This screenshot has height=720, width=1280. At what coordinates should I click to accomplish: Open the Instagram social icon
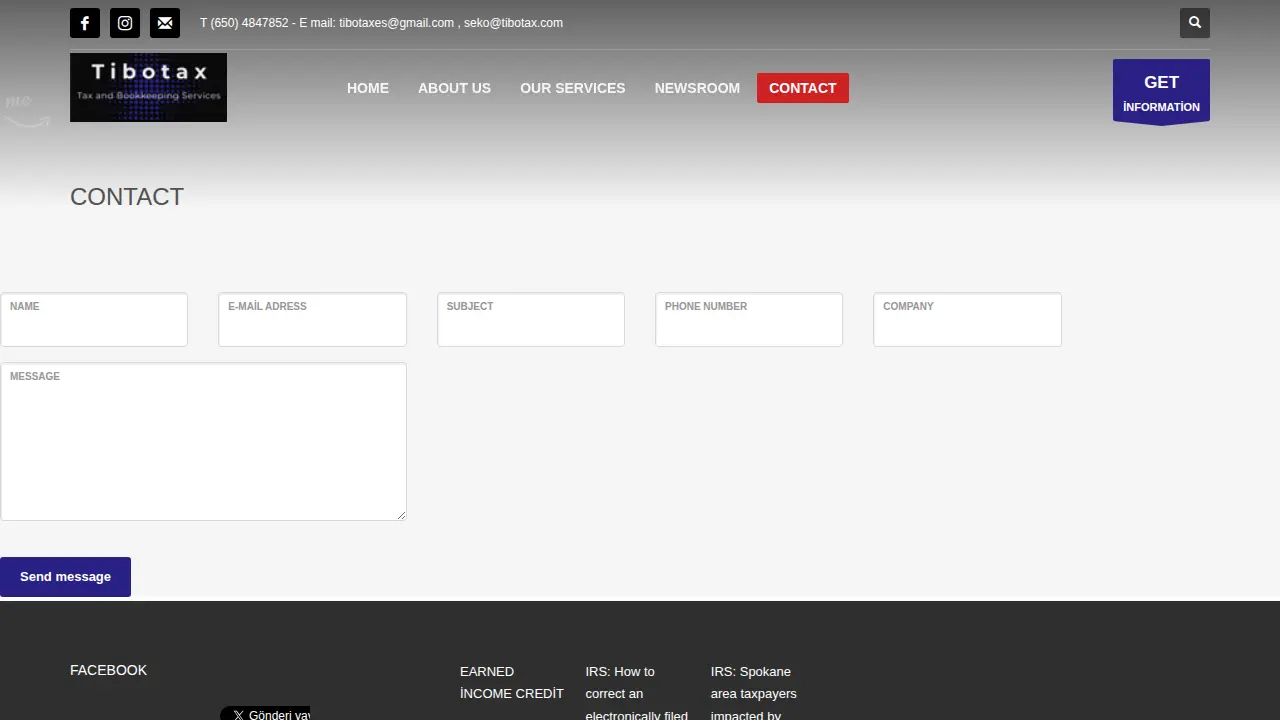click(125, 23)
